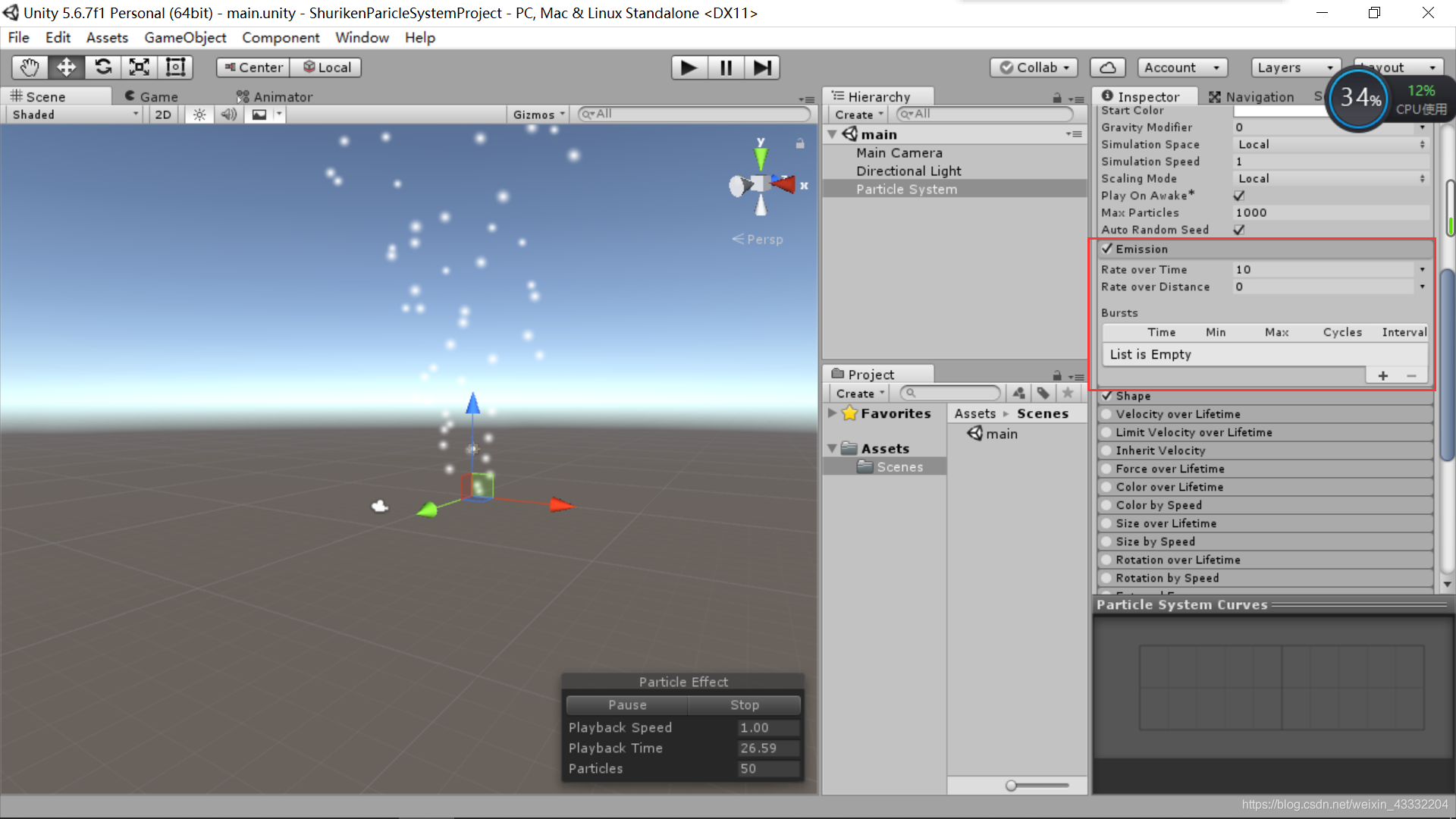Enable Color over Lifetime module
This screenshot has width=1456, height=819.
click(x=1107, y=487)
